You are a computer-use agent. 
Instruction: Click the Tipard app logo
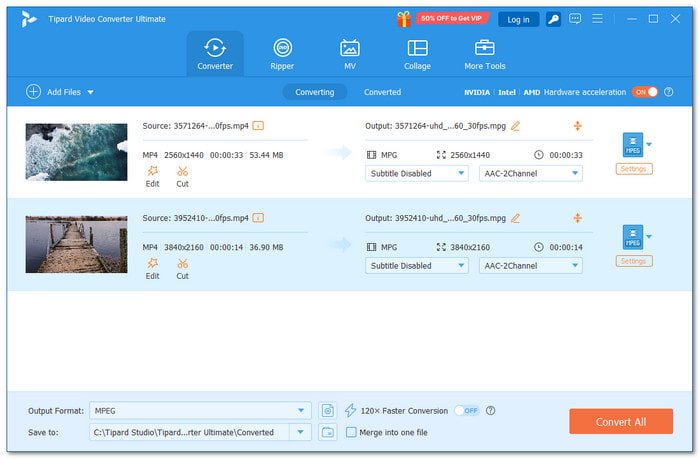(x=29, y=19)
